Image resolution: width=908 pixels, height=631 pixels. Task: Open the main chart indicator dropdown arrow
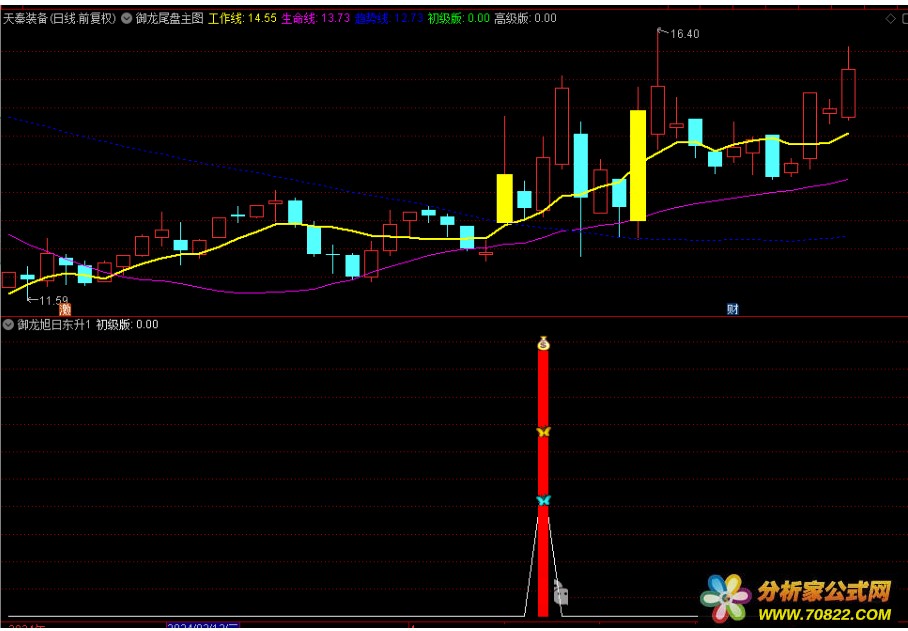point(127,19)
